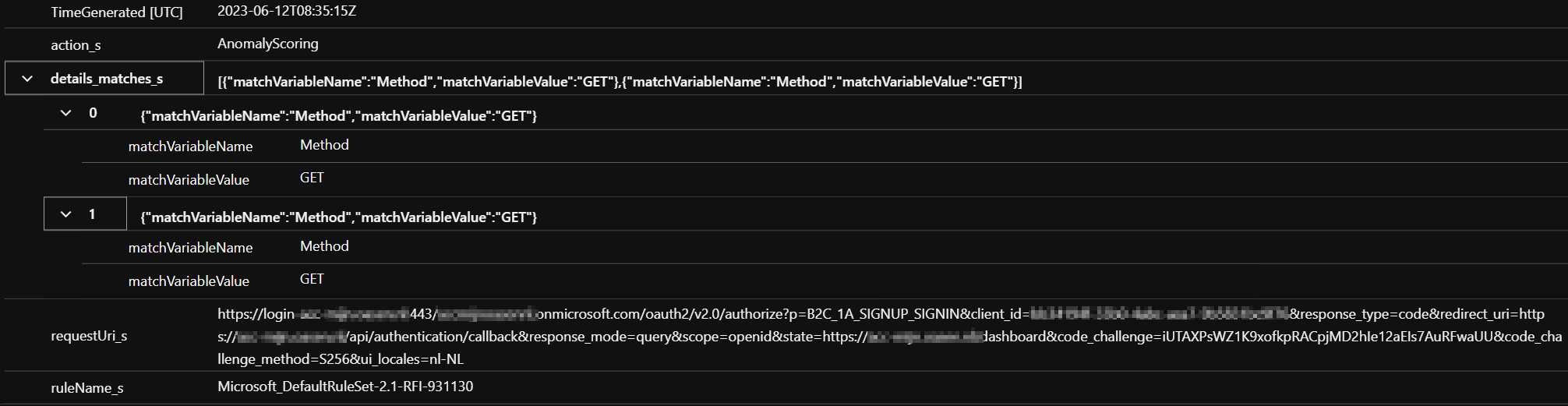Collapse the details_matches_s row chevron
This screenshot has width=1568, height=406.
27,79
